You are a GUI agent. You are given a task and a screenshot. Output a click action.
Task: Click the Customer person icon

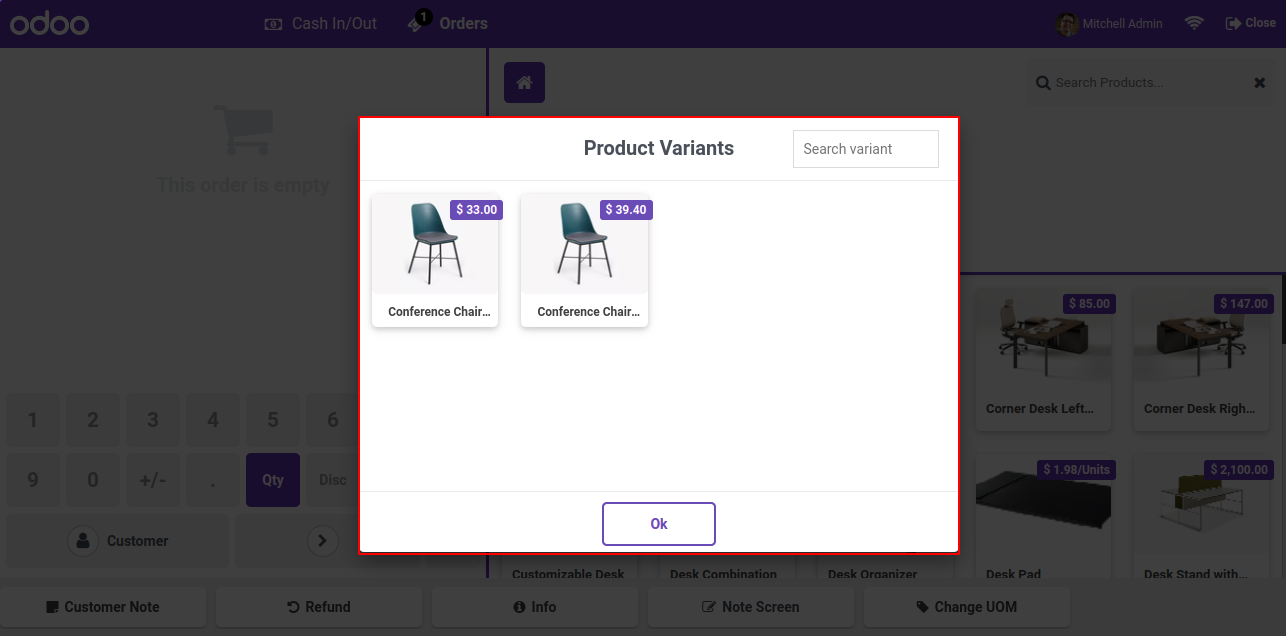[x=82, y=541]
